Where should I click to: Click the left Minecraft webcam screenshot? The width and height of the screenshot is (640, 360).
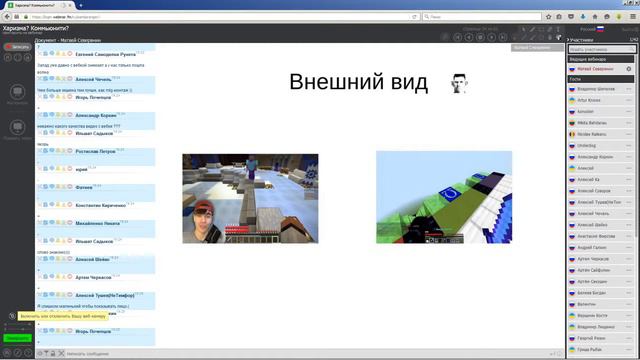pos(250,198)
